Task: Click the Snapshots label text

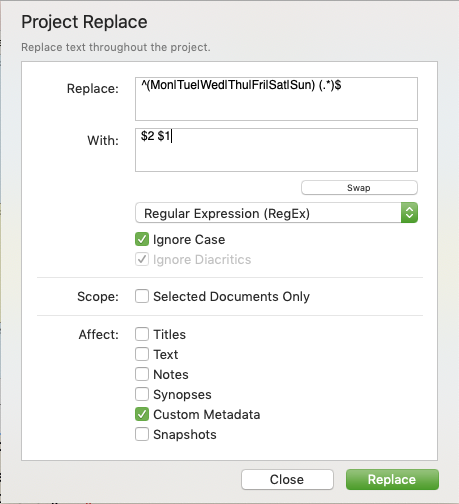Action: tap(185, 434)
